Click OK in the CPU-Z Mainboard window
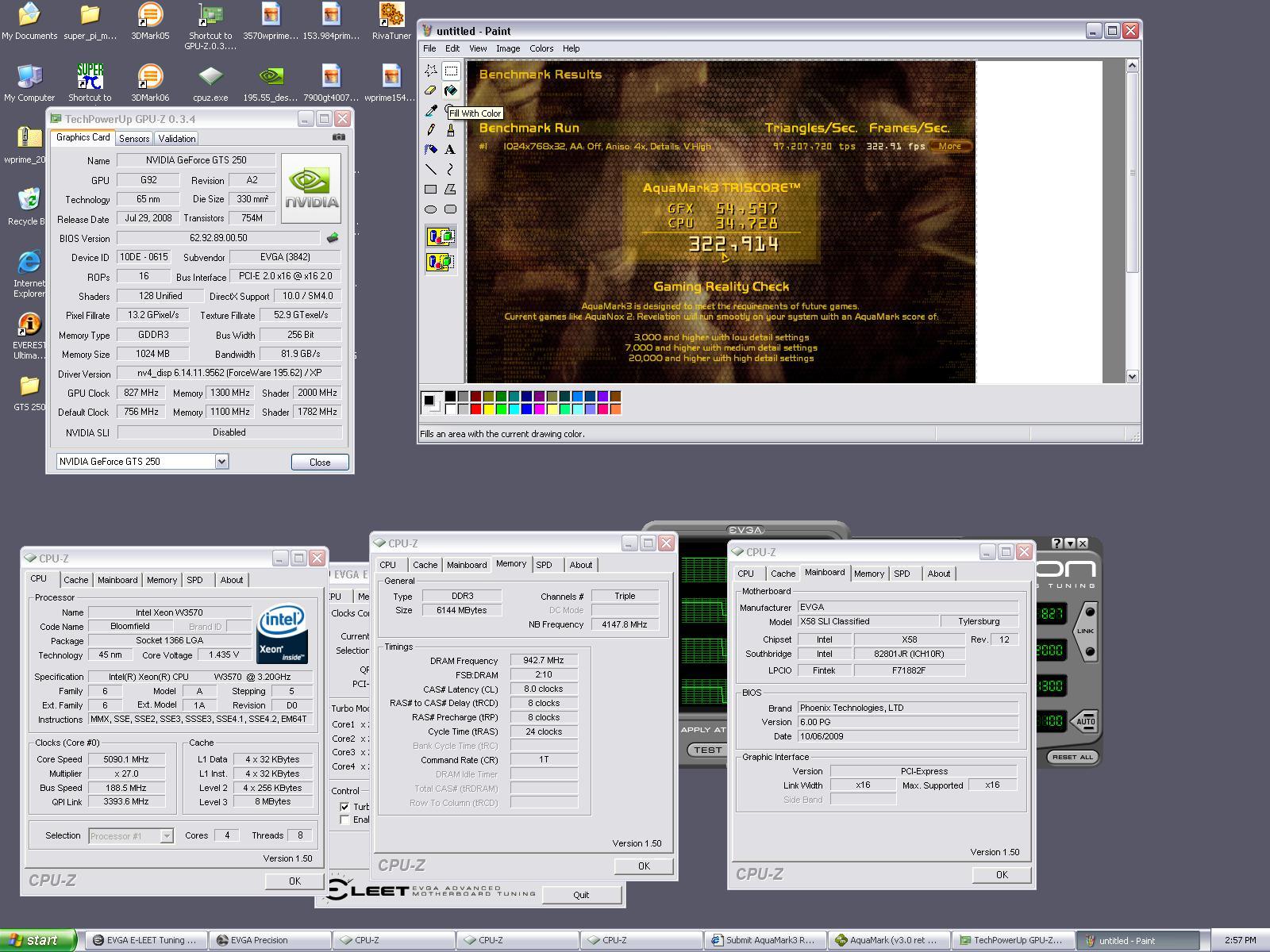This screenshot has height=952, width=1270. click(x=1002, y=874)
